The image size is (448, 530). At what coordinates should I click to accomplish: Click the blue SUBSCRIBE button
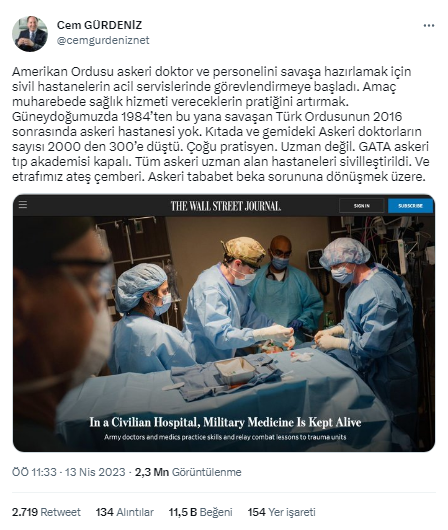[410, 206]
